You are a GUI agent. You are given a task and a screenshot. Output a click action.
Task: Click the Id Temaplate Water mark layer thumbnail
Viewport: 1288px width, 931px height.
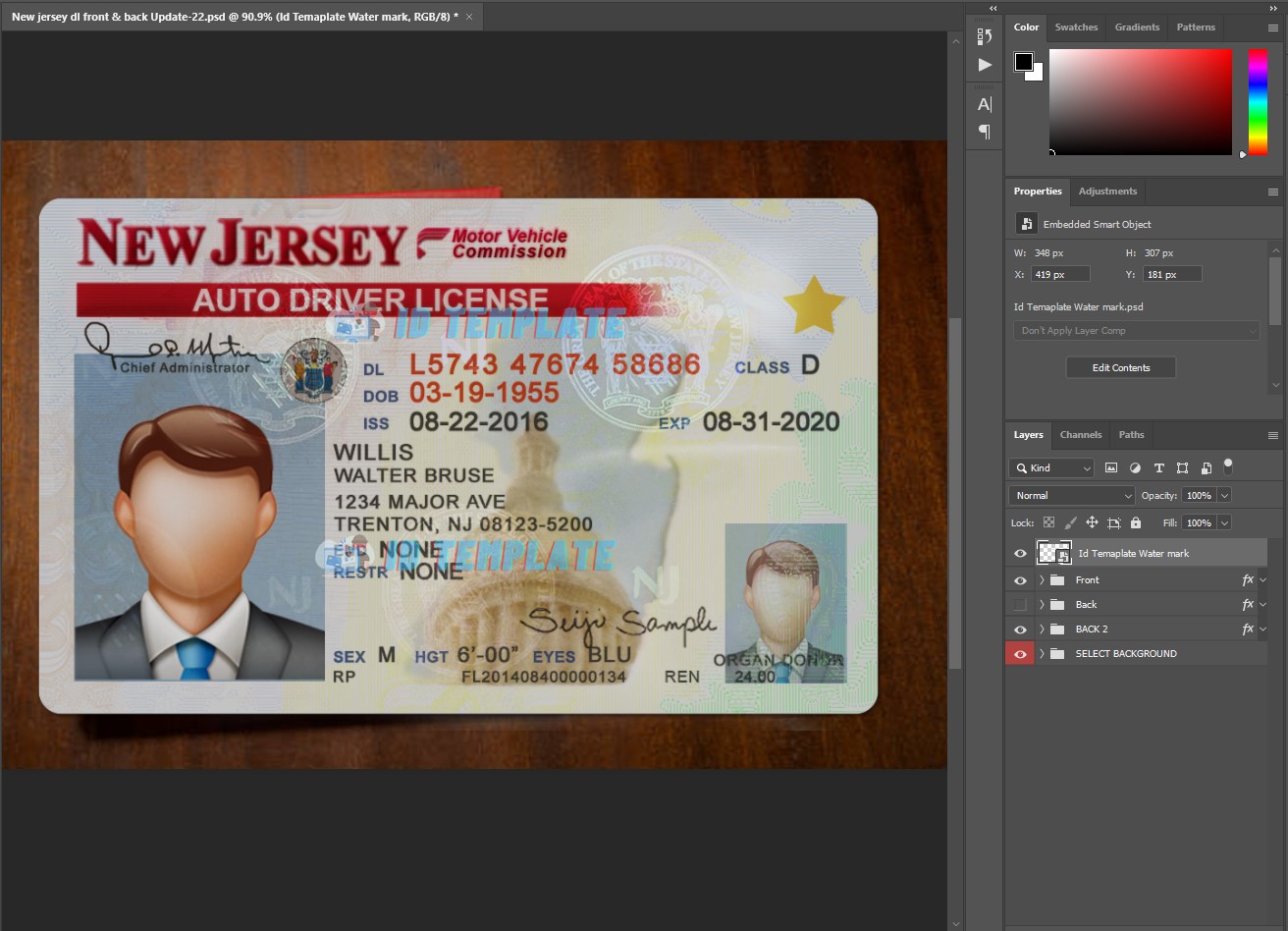[1053, 554]
